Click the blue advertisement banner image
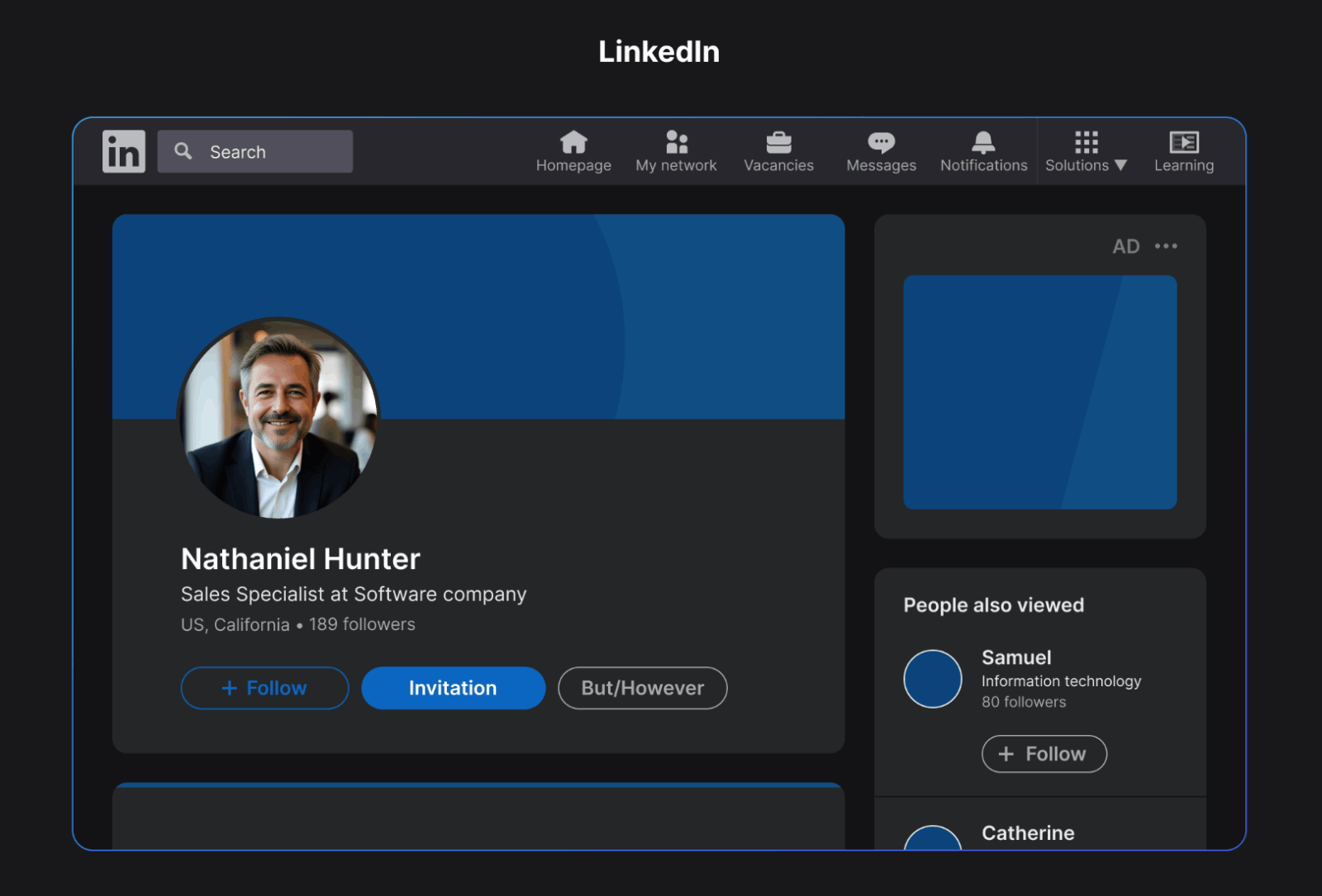Image resolution: width=1322 pixels, height=896 pixels. pos(1039,392)
